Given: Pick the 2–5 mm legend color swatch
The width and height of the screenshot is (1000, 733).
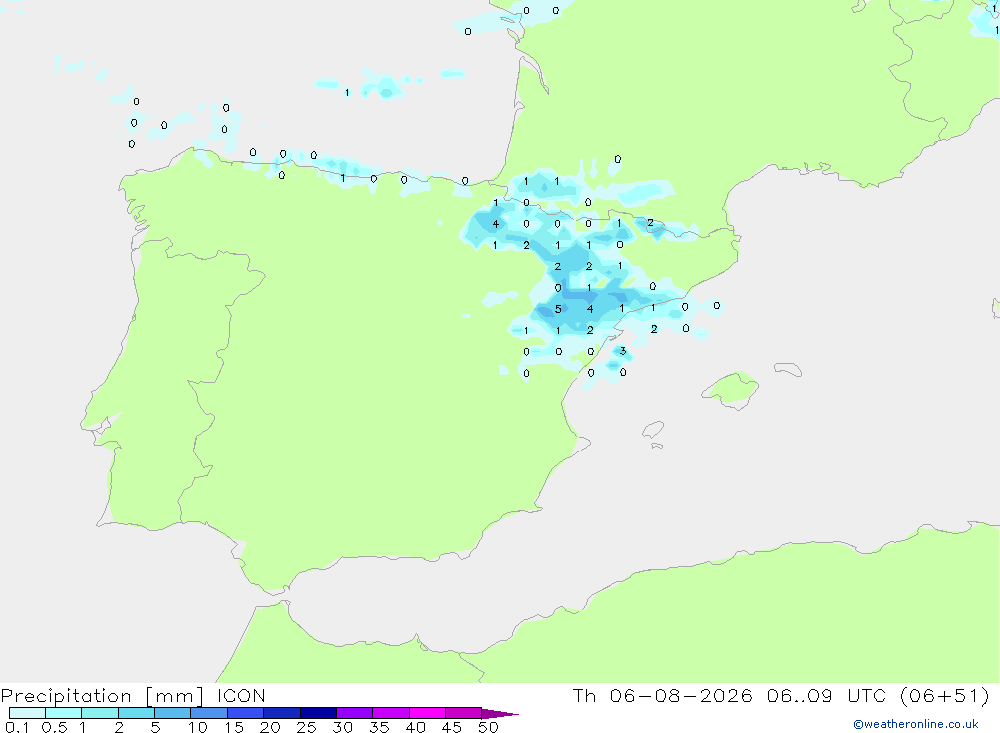Looking at the screenshot, I should coord(136,713).
